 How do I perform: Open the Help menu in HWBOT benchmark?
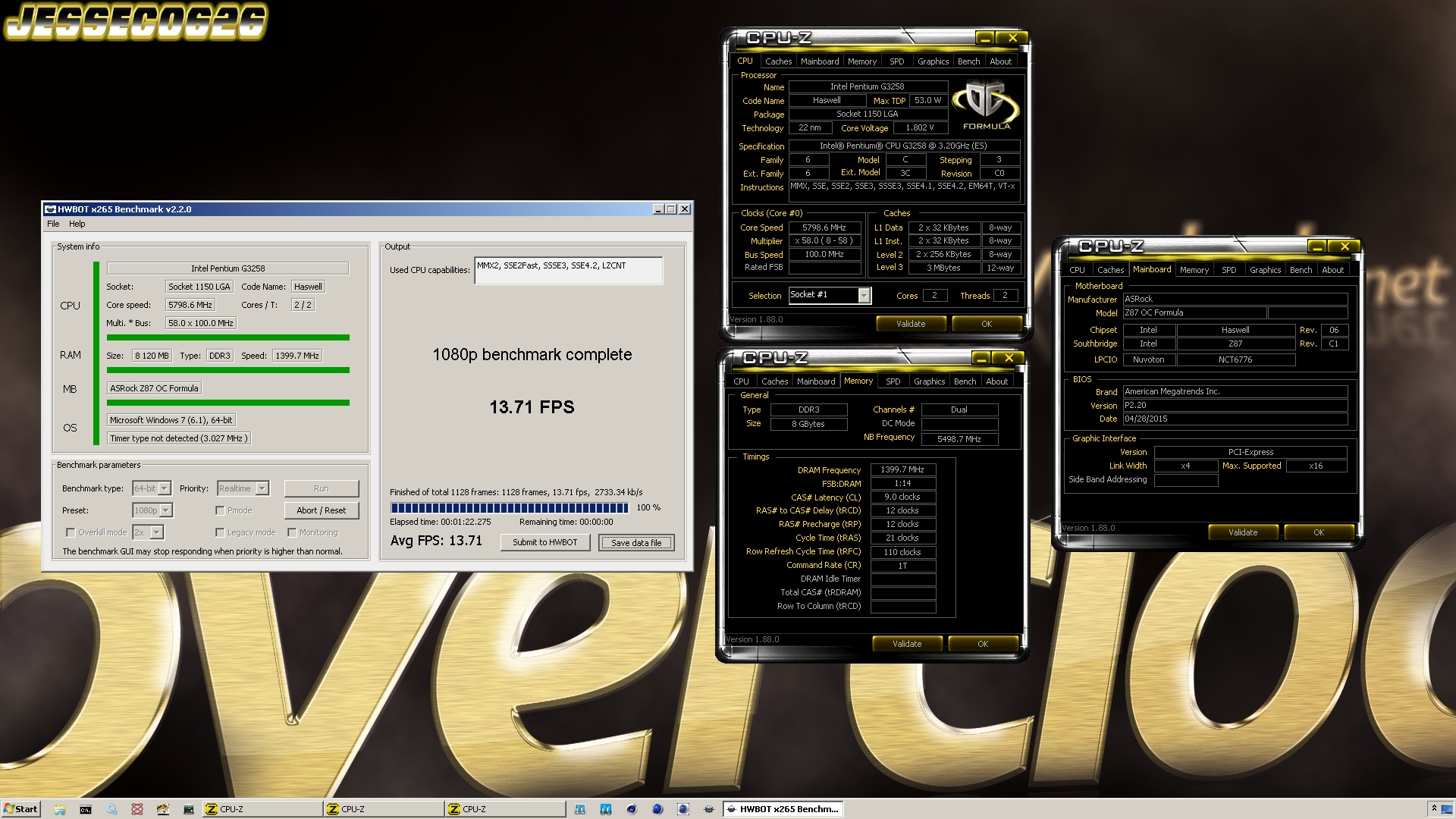[x=77, y=224]
